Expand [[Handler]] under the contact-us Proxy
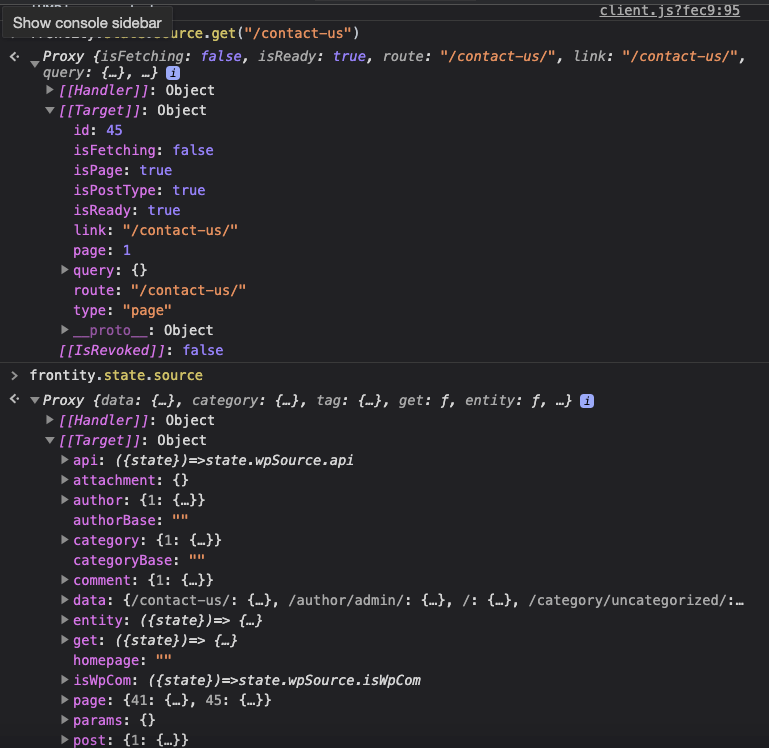This screenshot has width=769, height=748. point(51,90)
